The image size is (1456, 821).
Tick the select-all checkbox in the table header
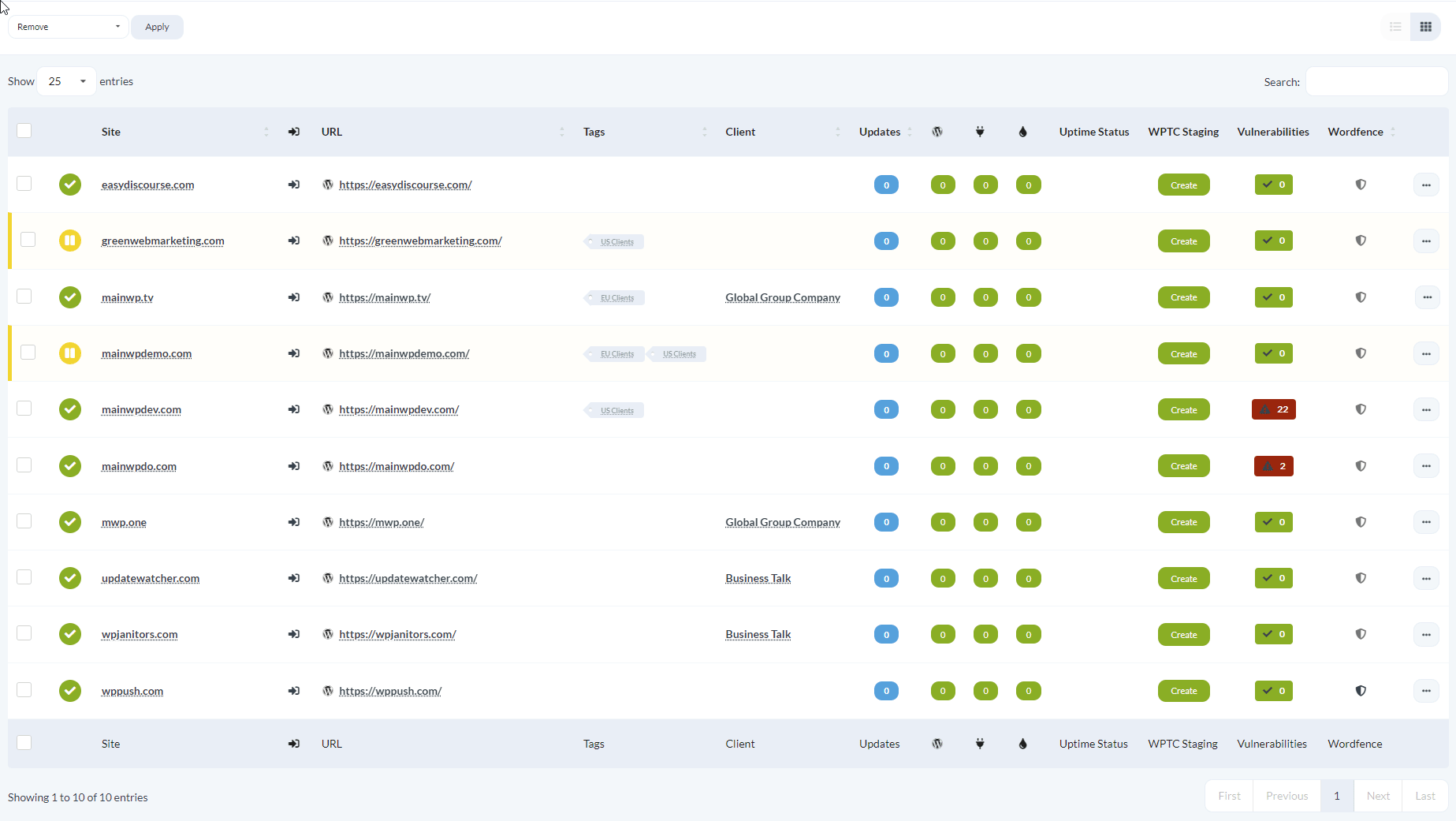pos(24,131)
